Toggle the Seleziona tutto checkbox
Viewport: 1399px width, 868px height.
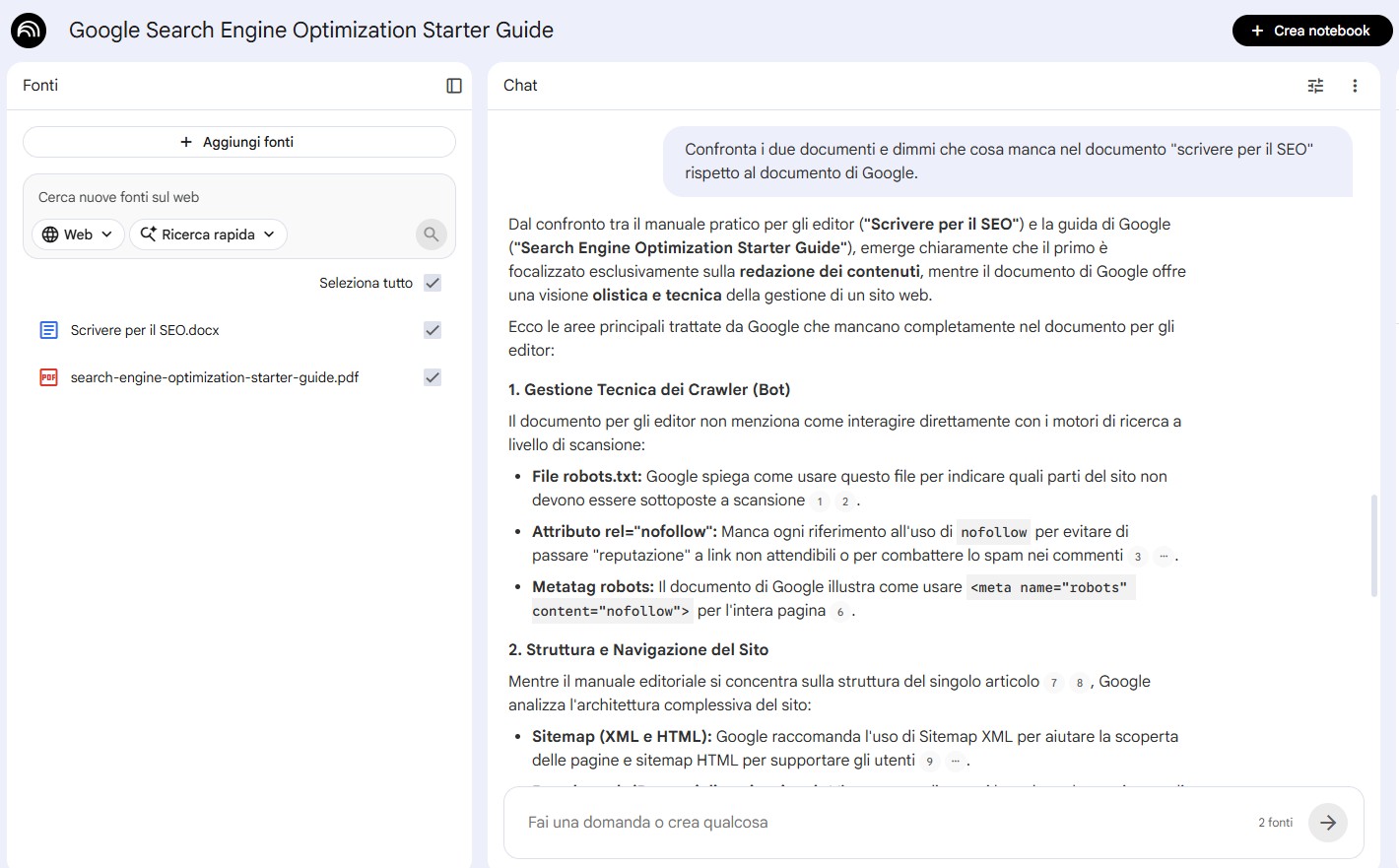point(433,283)
